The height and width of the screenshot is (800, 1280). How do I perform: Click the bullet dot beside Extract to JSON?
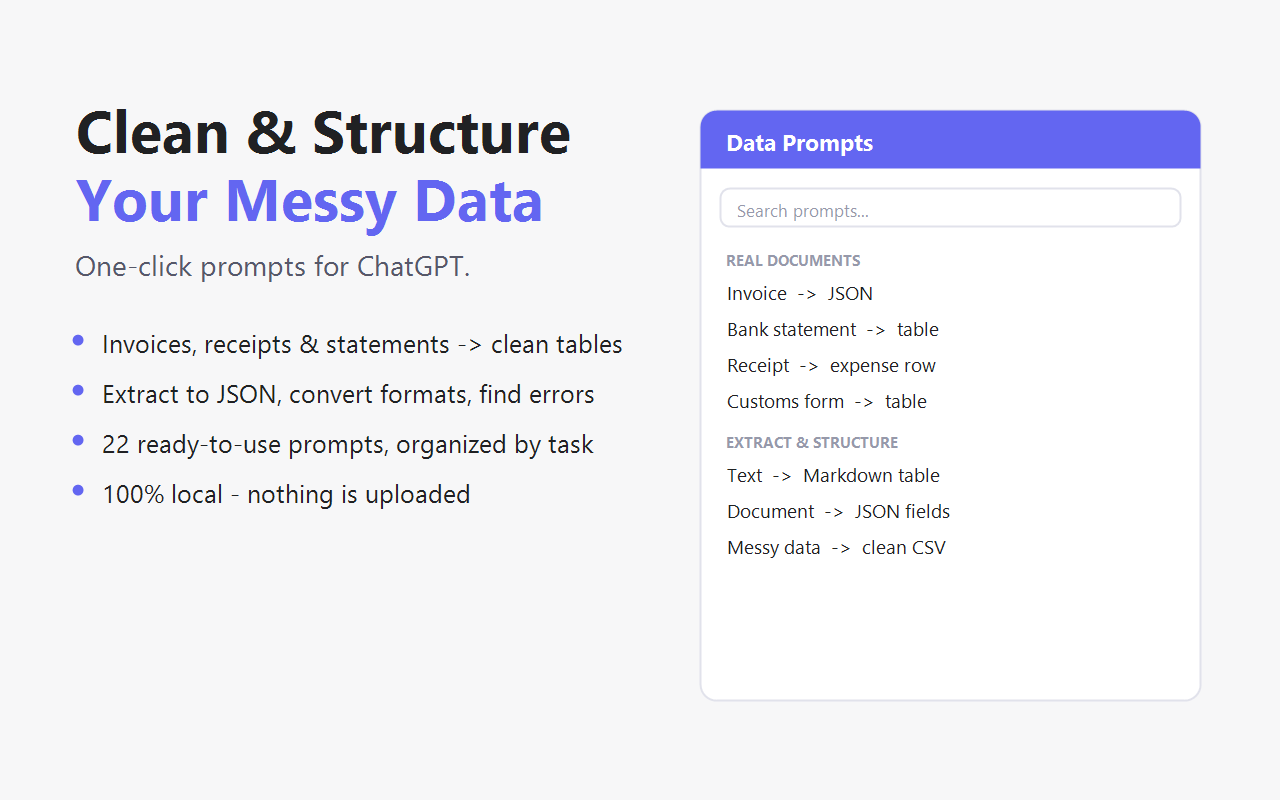[x=78, y=391]
